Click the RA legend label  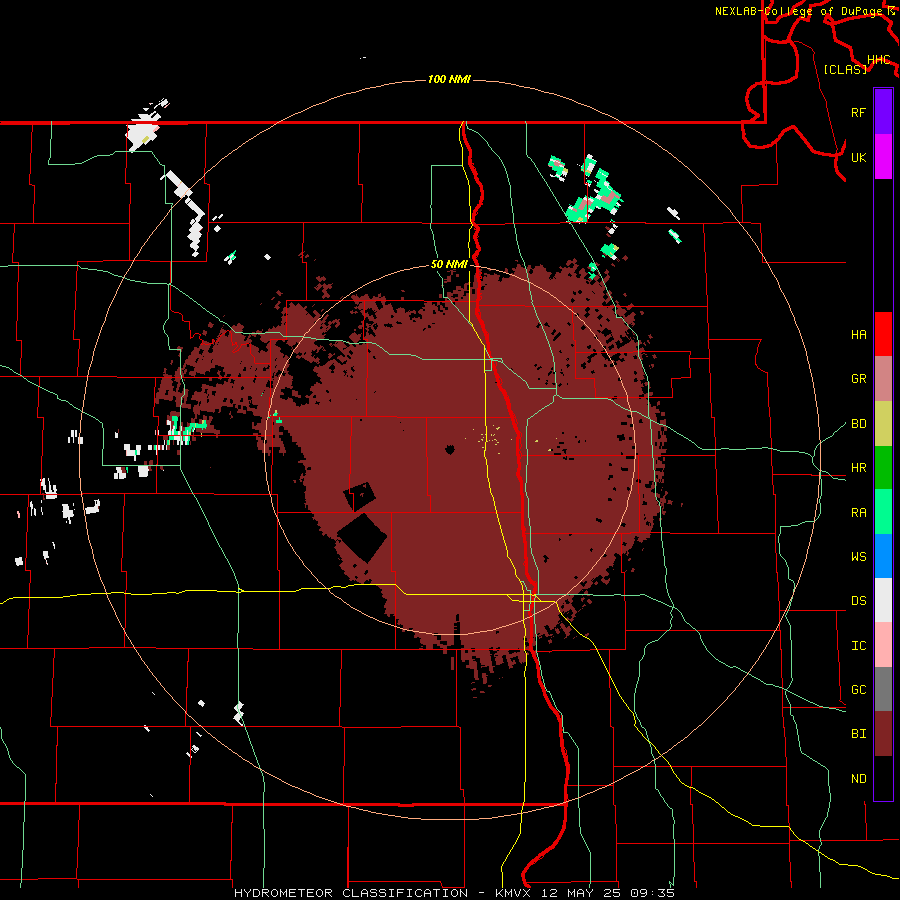click(x=858, y=513)
